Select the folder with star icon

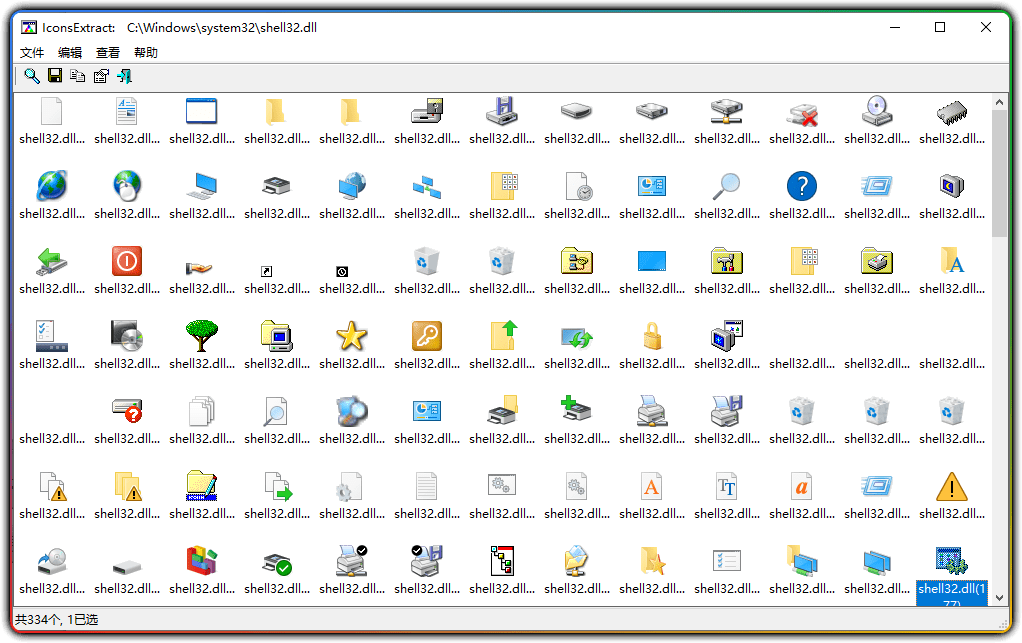click(x=652, y=561)
